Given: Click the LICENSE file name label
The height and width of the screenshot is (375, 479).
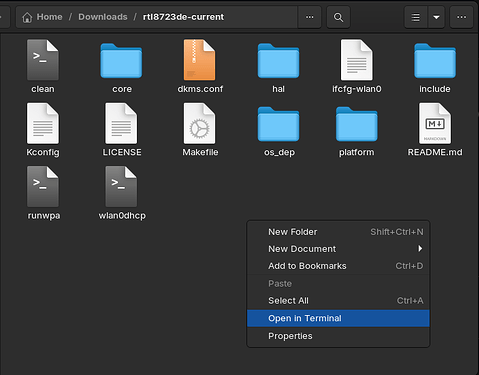Looking at the screenshot, I should [122, 152].
